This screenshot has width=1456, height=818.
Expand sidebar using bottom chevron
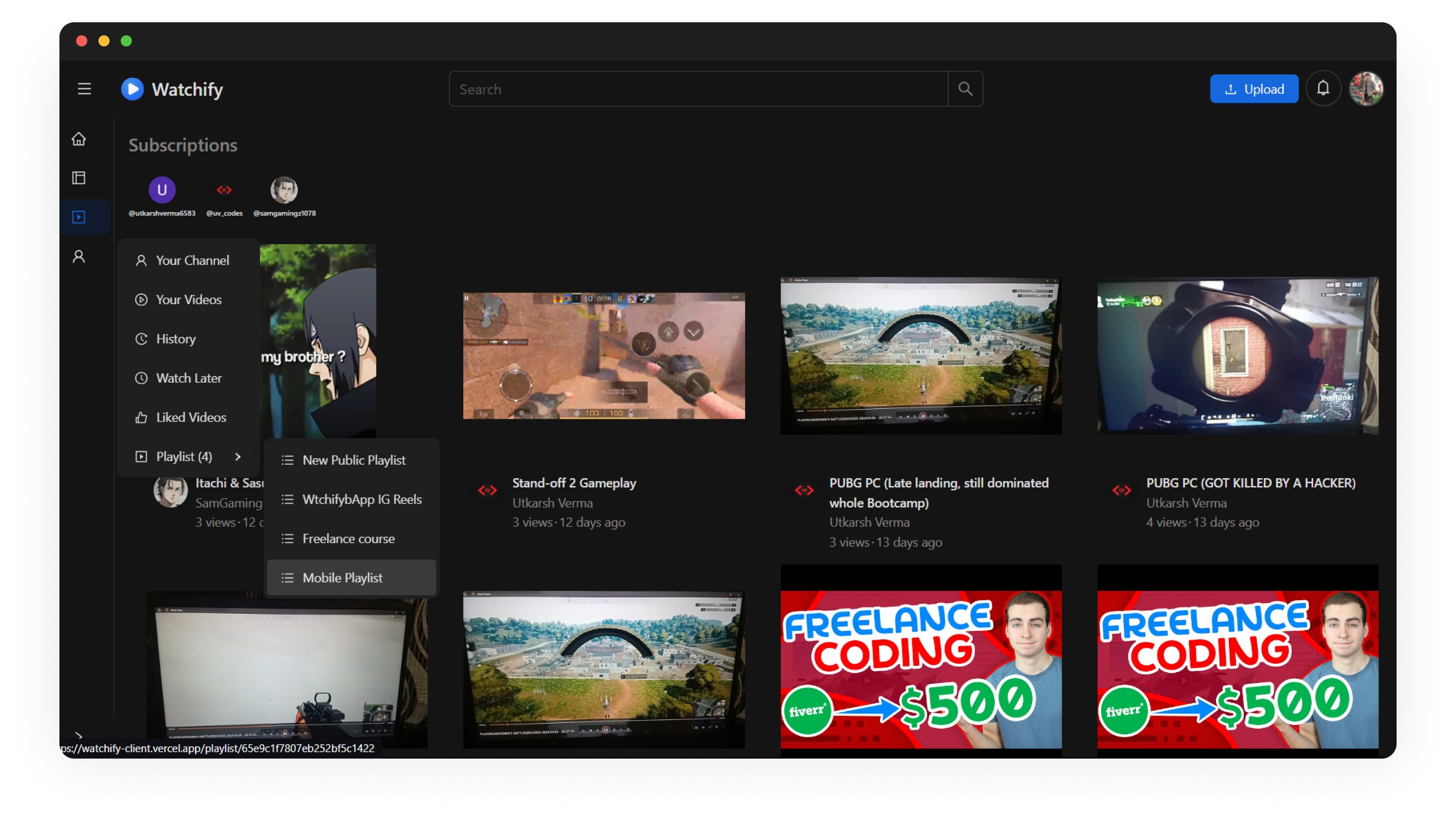(78, 735)
